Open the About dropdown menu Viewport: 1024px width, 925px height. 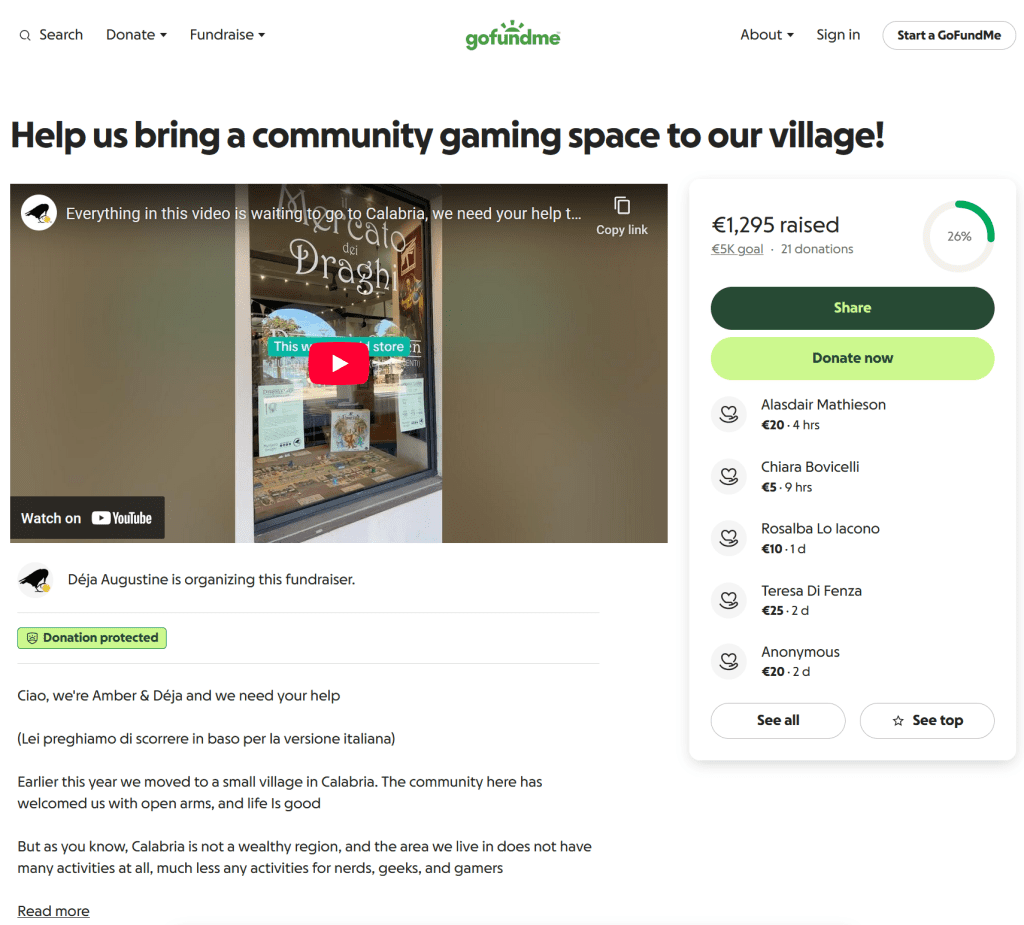(767, 35)
